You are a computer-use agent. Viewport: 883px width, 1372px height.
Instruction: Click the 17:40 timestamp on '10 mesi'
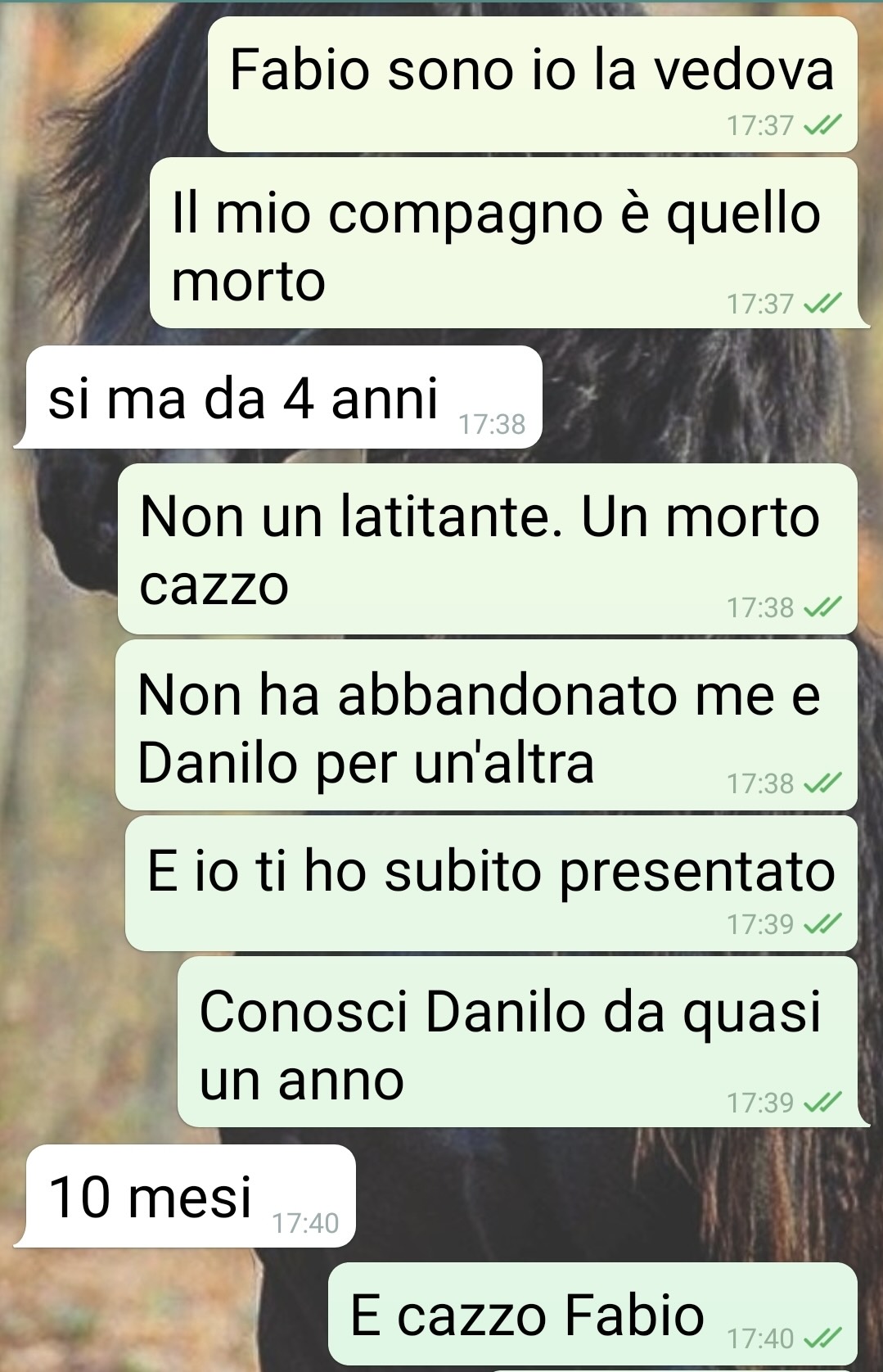(305, 1223)
